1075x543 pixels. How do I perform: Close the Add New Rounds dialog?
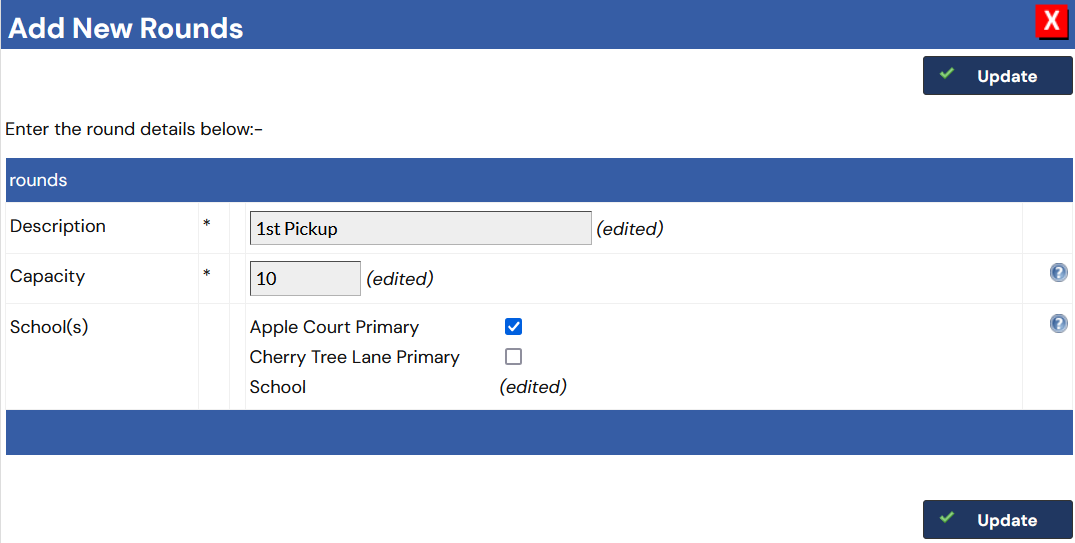click(x=1052, y=21)
